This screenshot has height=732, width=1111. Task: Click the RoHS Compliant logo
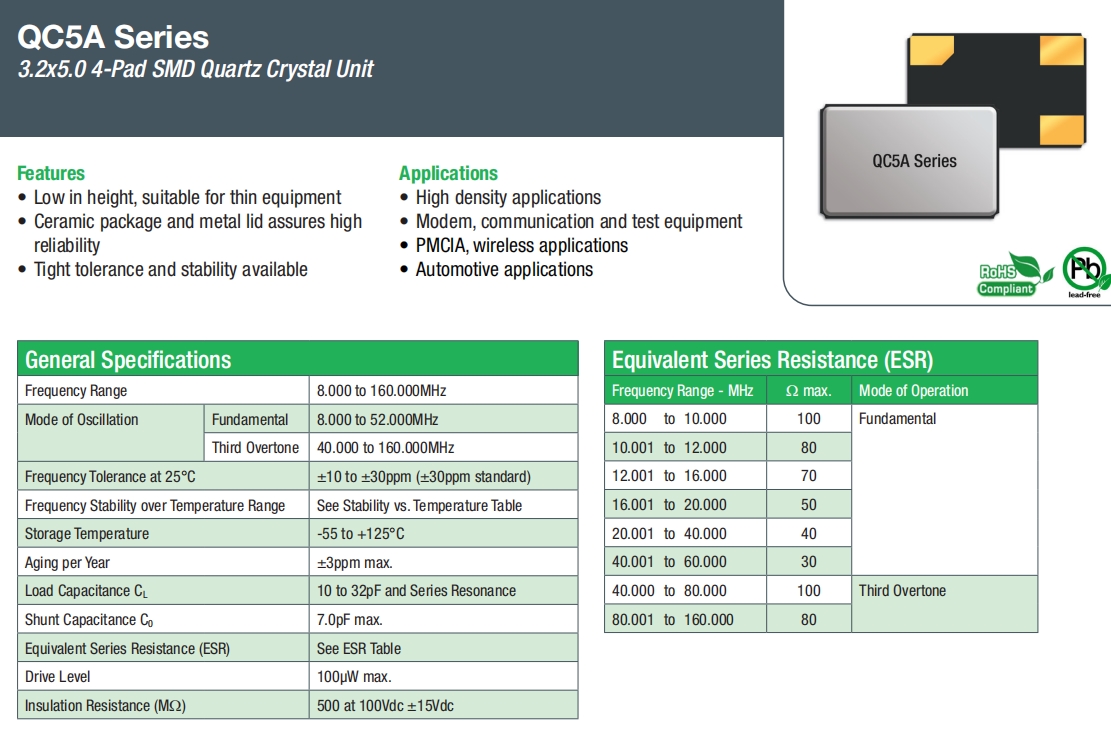[x=1013, y=275]
